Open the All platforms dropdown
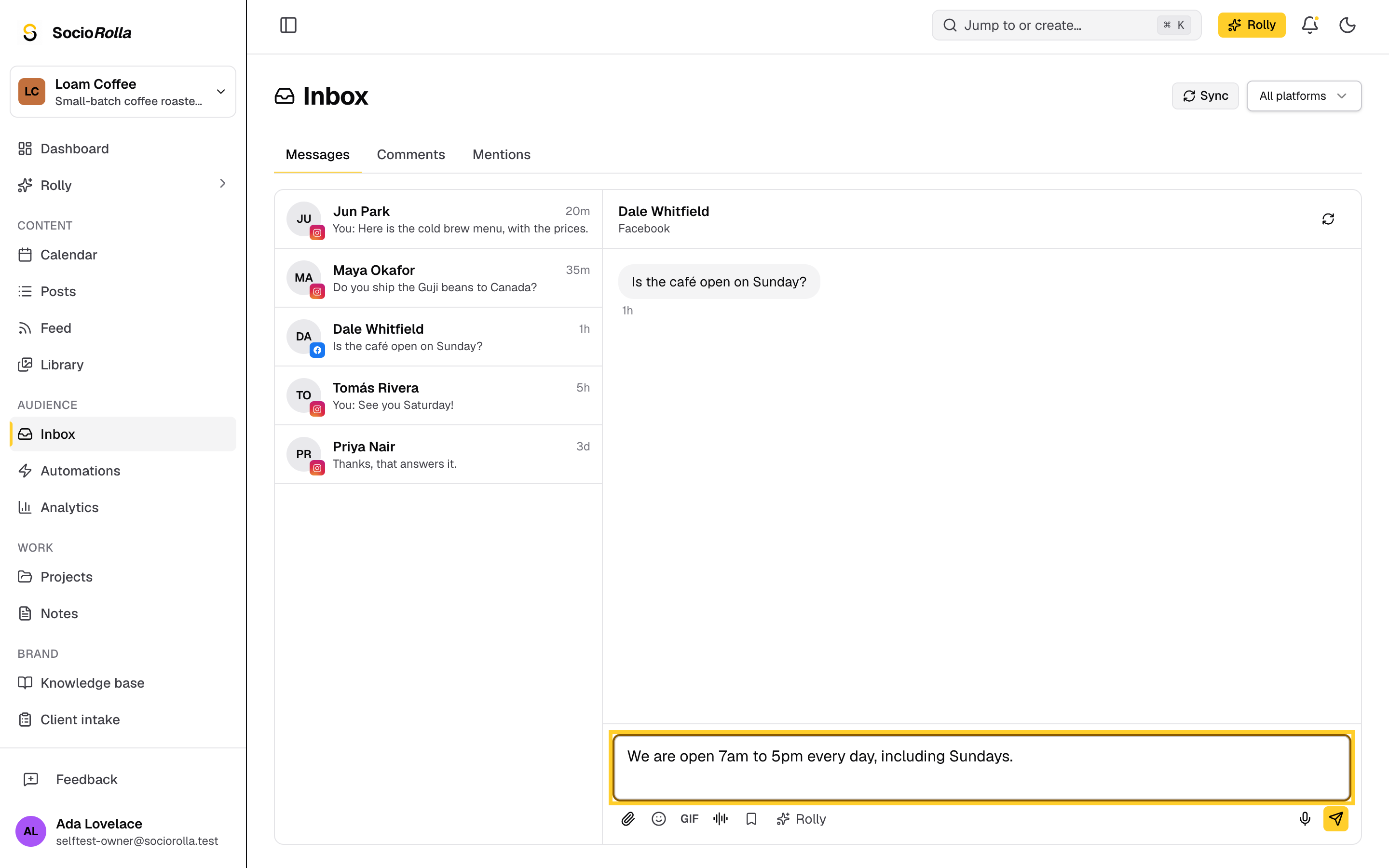The width and height of the screenshot is (1389, 868). (x=1304, y=96)
